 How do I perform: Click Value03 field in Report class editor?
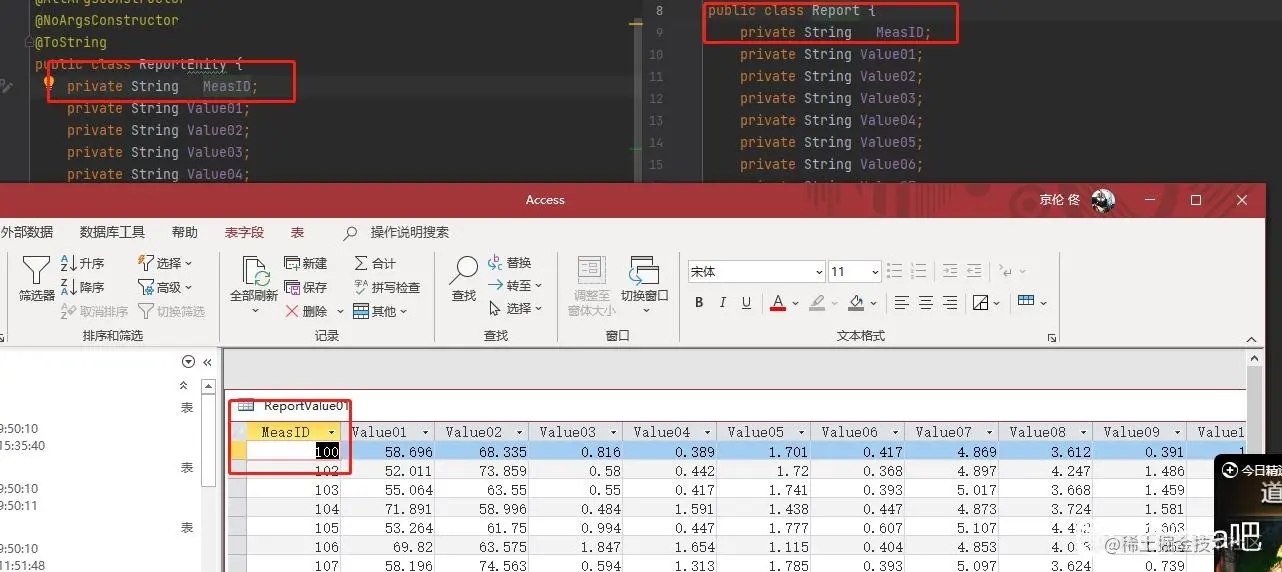tap(887, 98)
